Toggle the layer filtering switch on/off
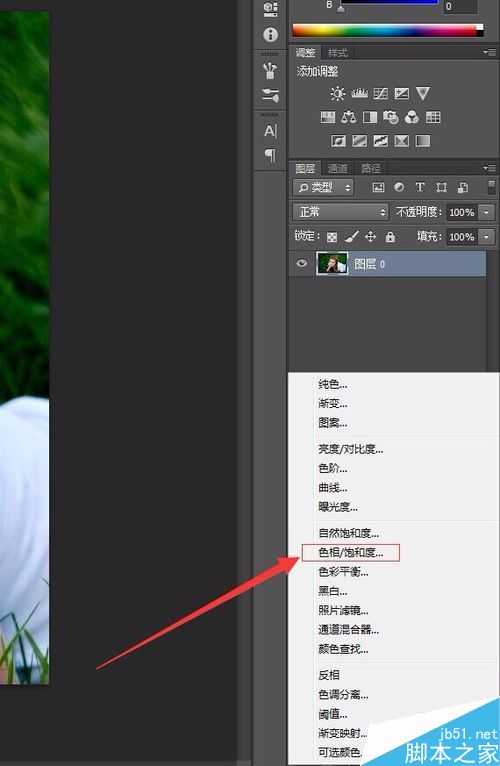The image size is (500, 766). [x=492, y=187]
